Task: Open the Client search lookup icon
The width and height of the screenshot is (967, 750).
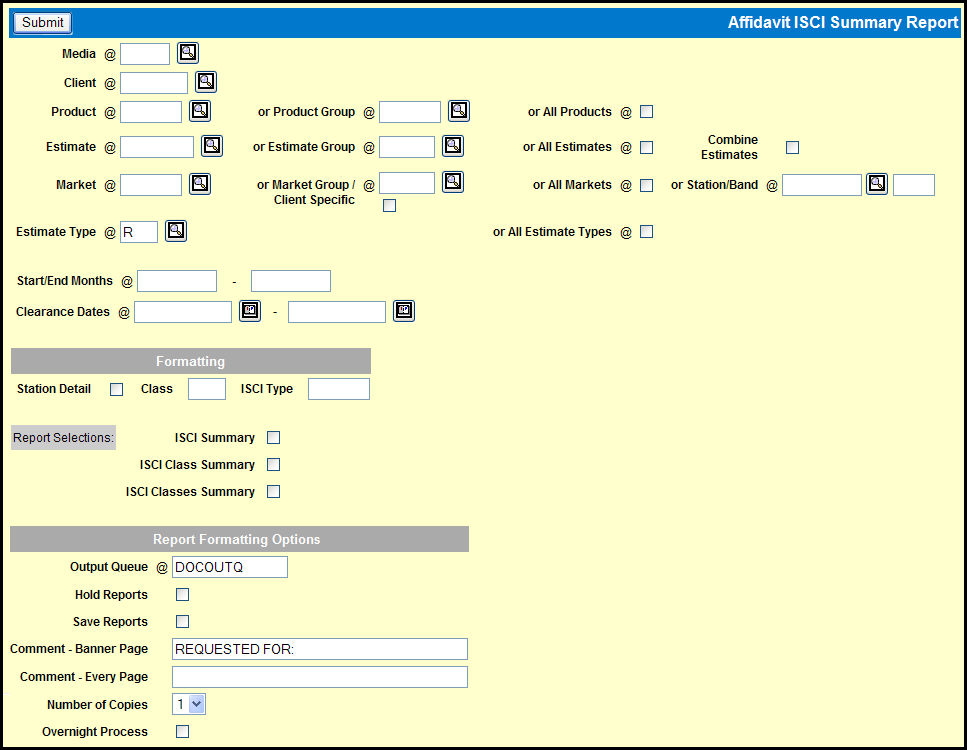Action: point(206,83)
